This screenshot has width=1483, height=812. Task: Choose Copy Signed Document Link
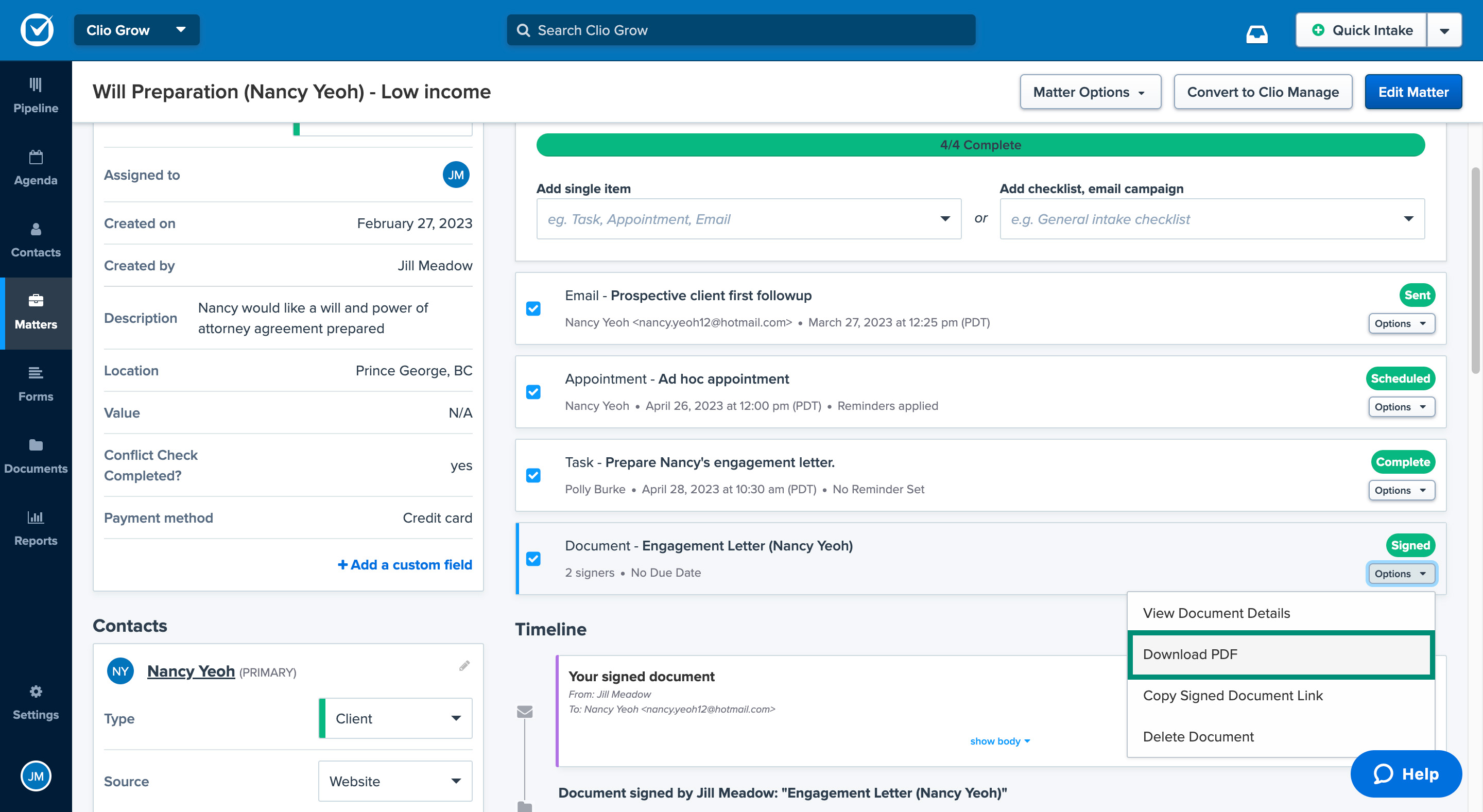click(x=1280, y=695)
